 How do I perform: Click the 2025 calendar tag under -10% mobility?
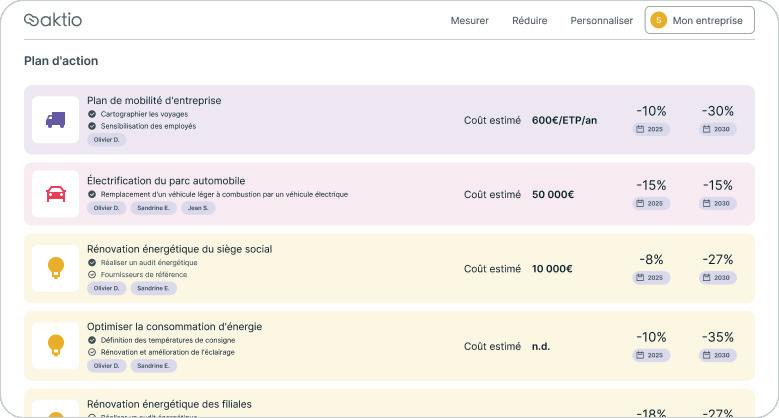pos(651,129)
